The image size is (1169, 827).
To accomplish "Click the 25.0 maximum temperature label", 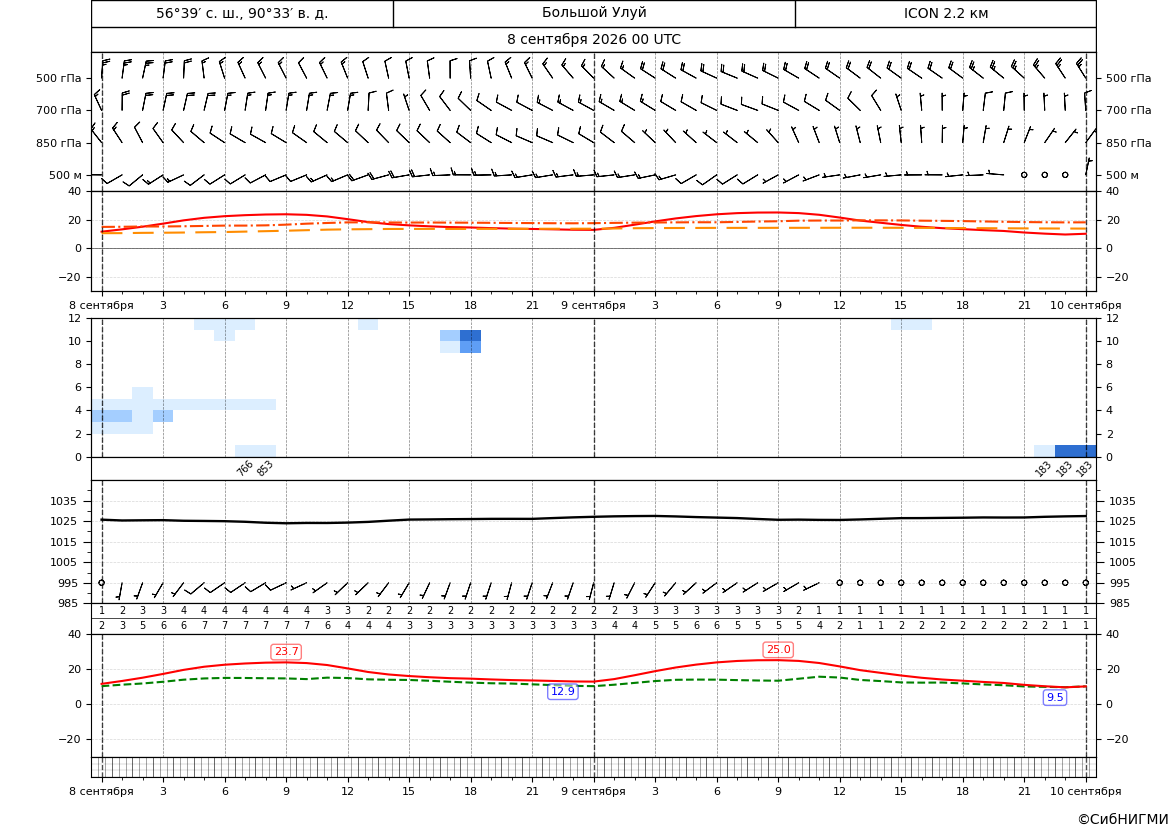I will [x=778, y=650].
